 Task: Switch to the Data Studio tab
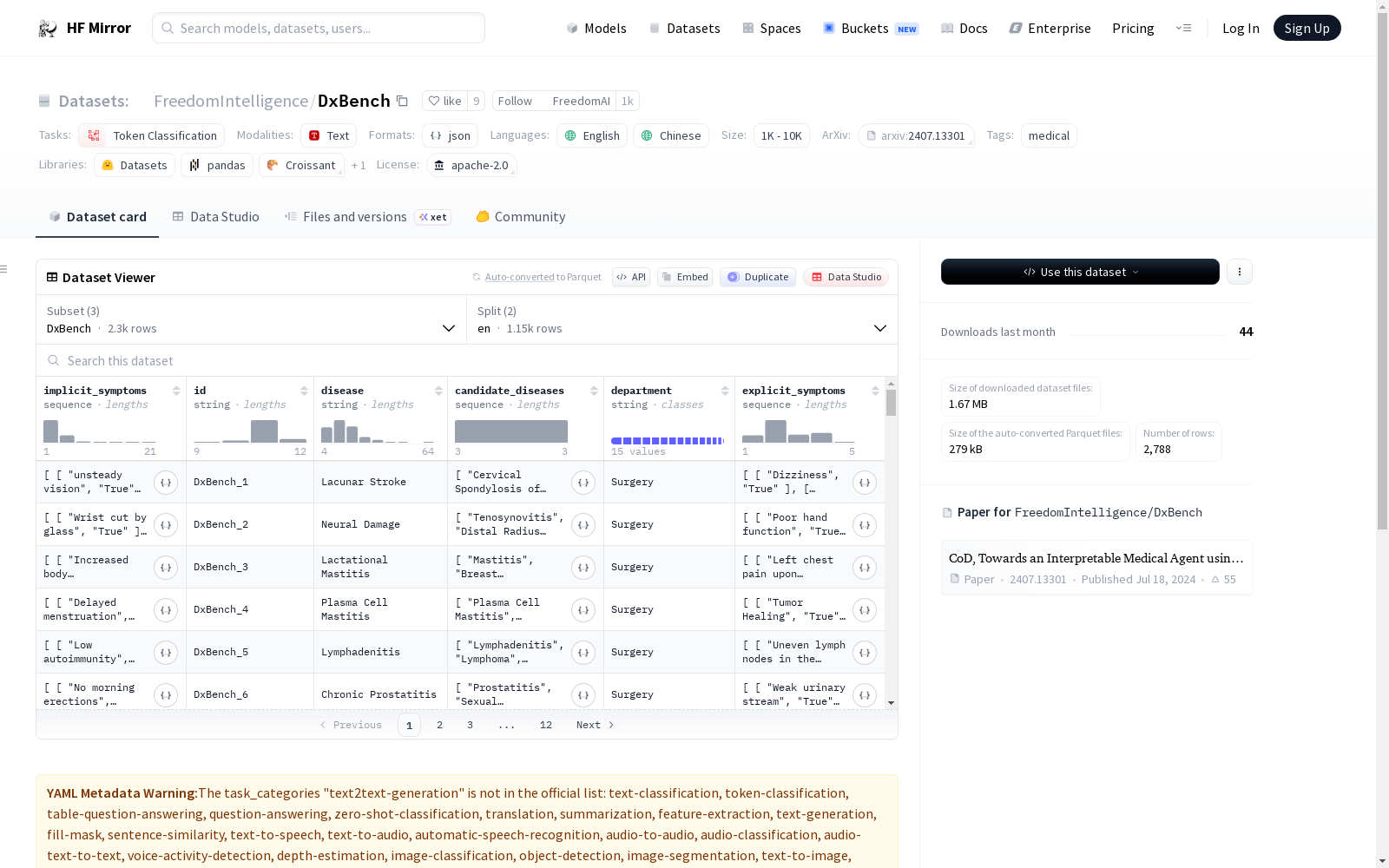coord(216,217)
